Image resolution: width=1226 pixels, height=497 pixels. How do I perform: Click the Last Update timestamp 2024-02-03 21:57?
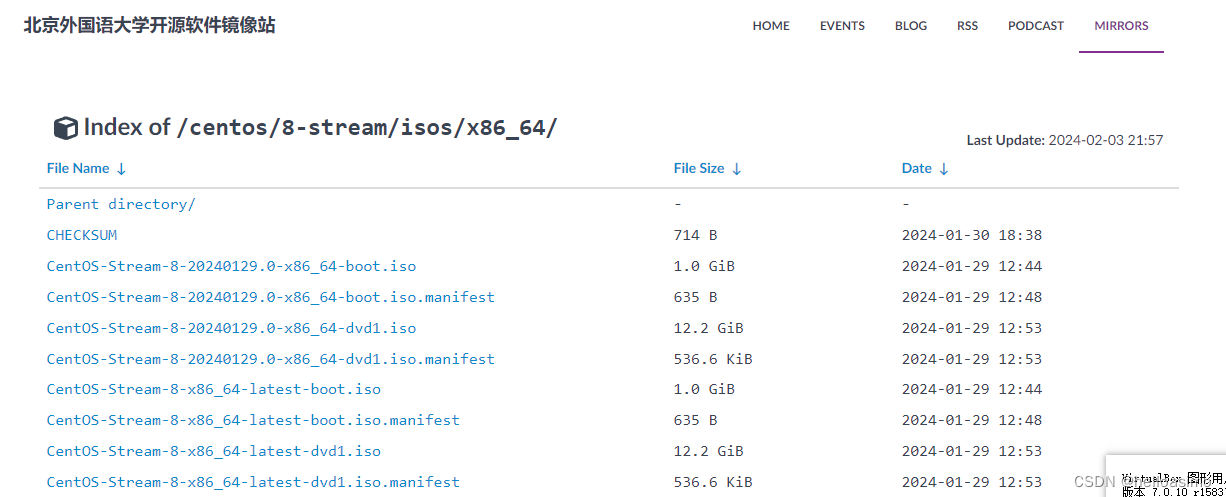[x=1106, y=141]
